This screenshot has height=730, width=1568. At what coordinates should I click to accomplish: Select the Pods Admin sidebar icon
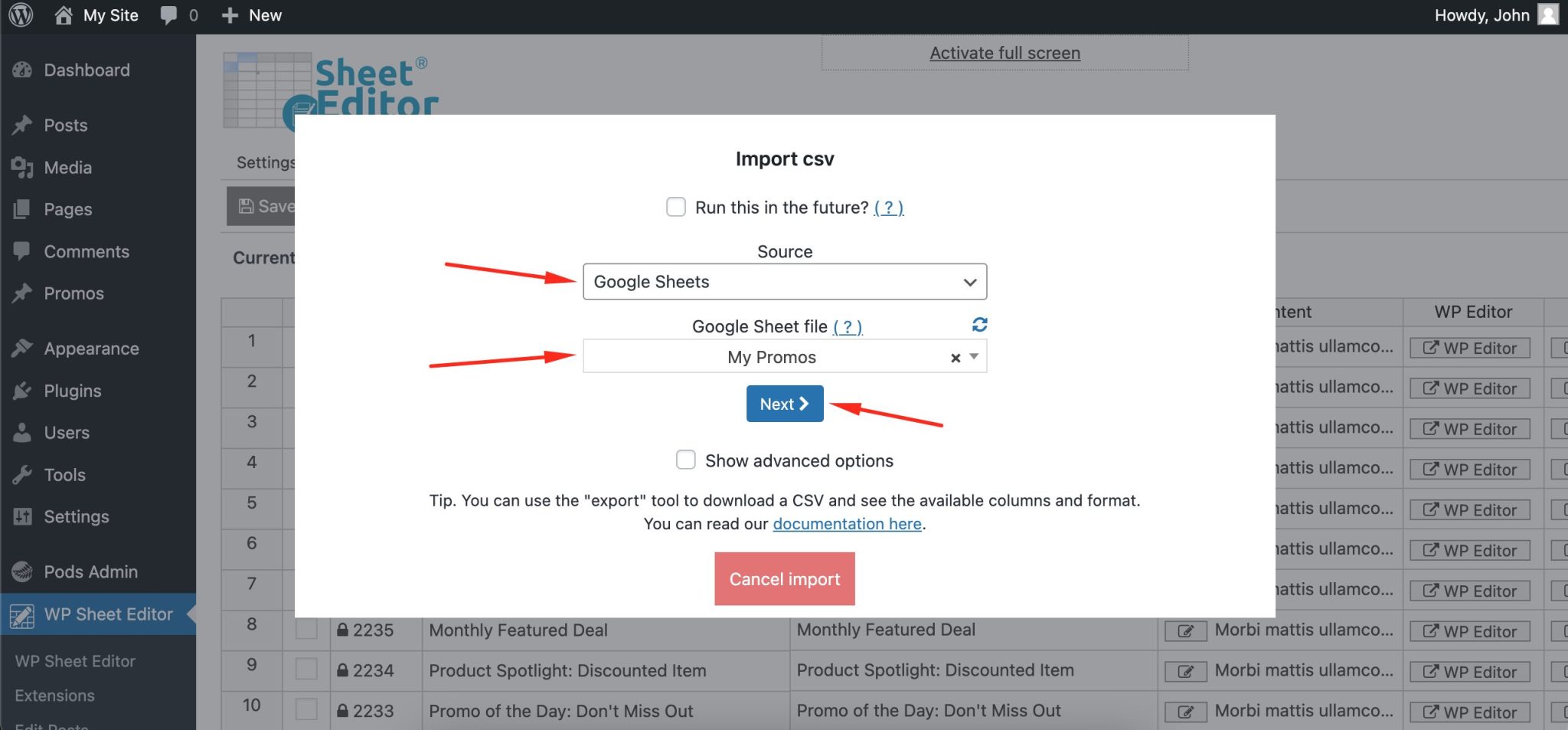point(21,571)
